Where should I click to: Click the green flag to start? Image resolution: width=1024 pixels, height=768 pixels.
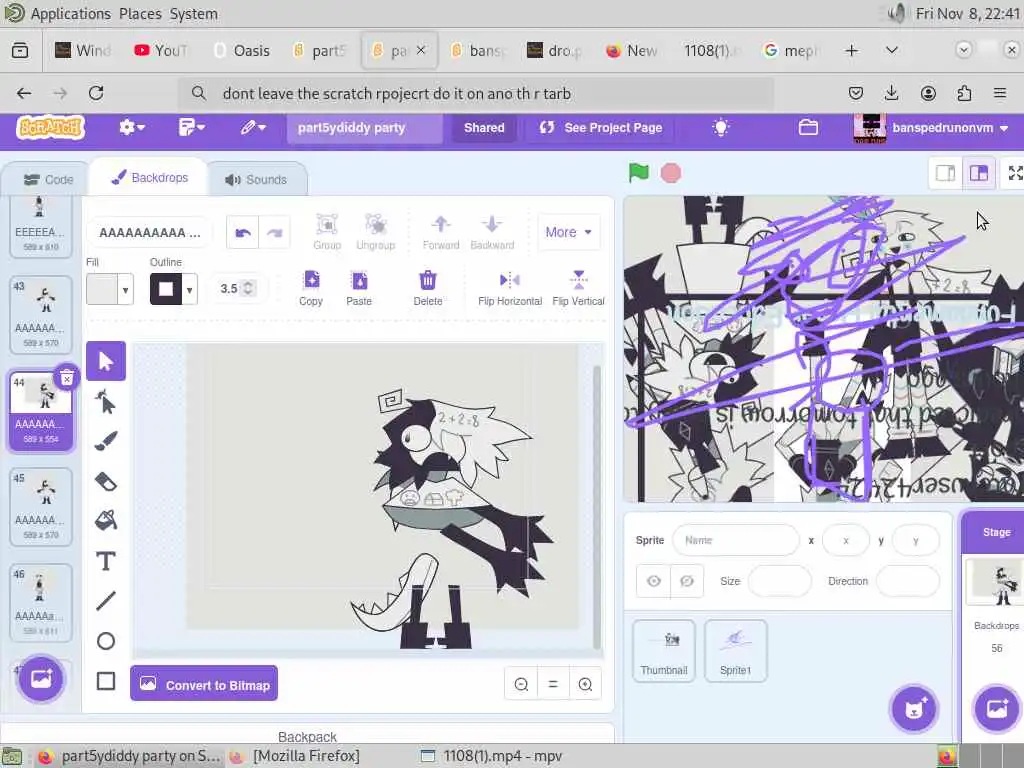click(x=639, y=173)
